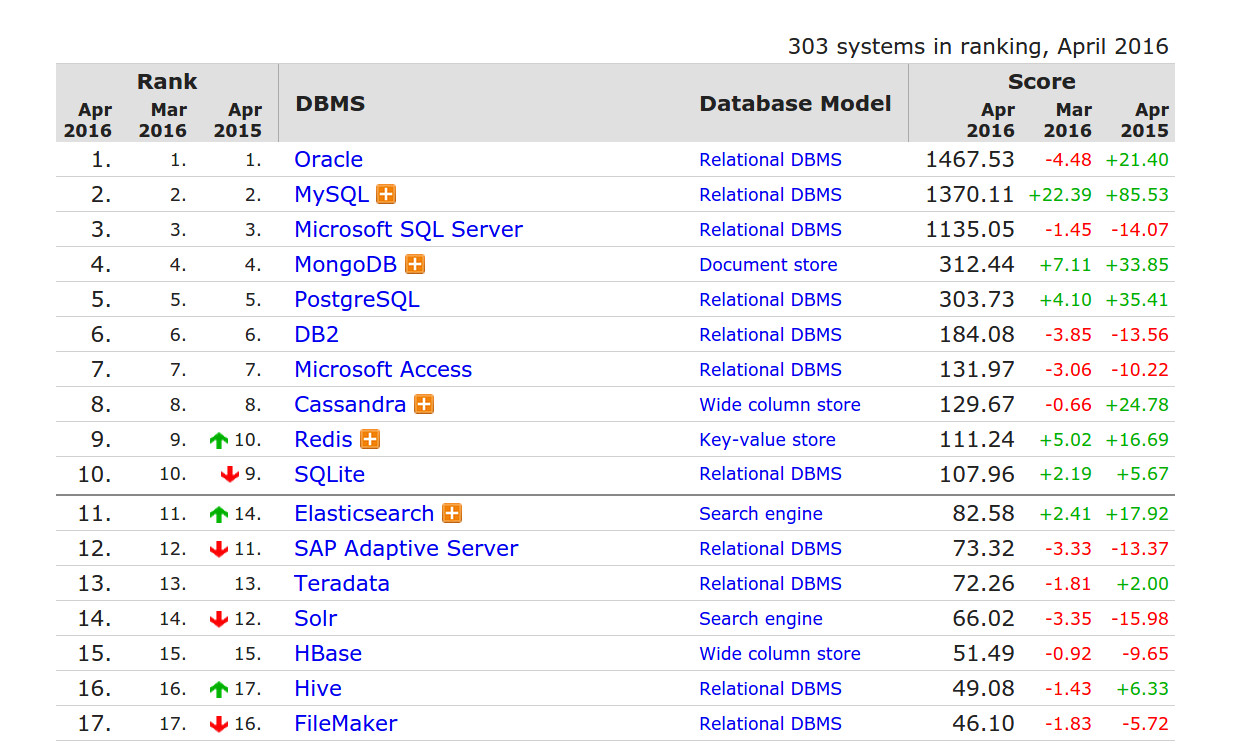Click the +85.53 yearly change for MySQL
1237x749 pixels.
tap(1137, 195)
